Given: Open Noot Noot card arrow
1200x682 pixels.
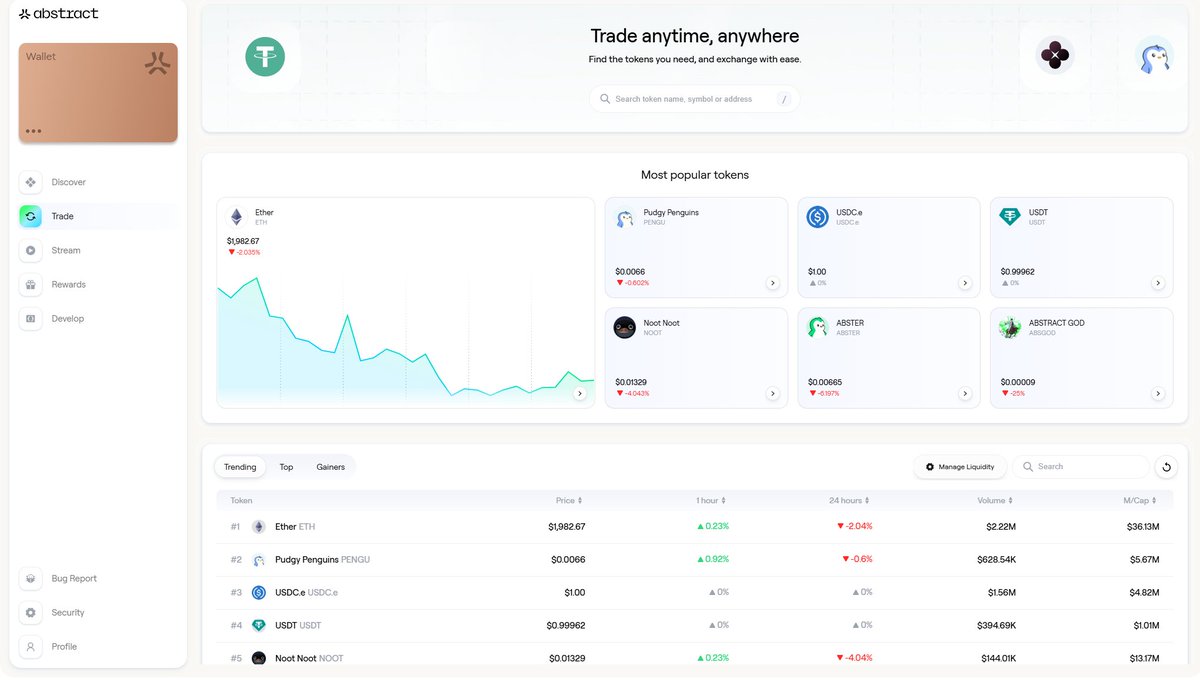Looking at the screenshot, I should click(x=772, y=394).
